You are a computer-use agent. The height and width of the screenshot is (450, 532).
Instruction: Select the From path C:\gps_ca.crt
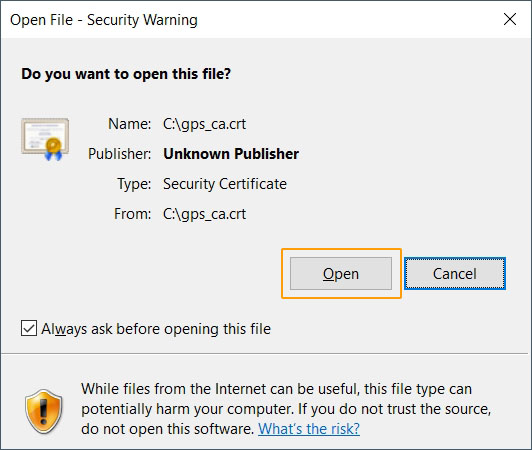[204, 214]
